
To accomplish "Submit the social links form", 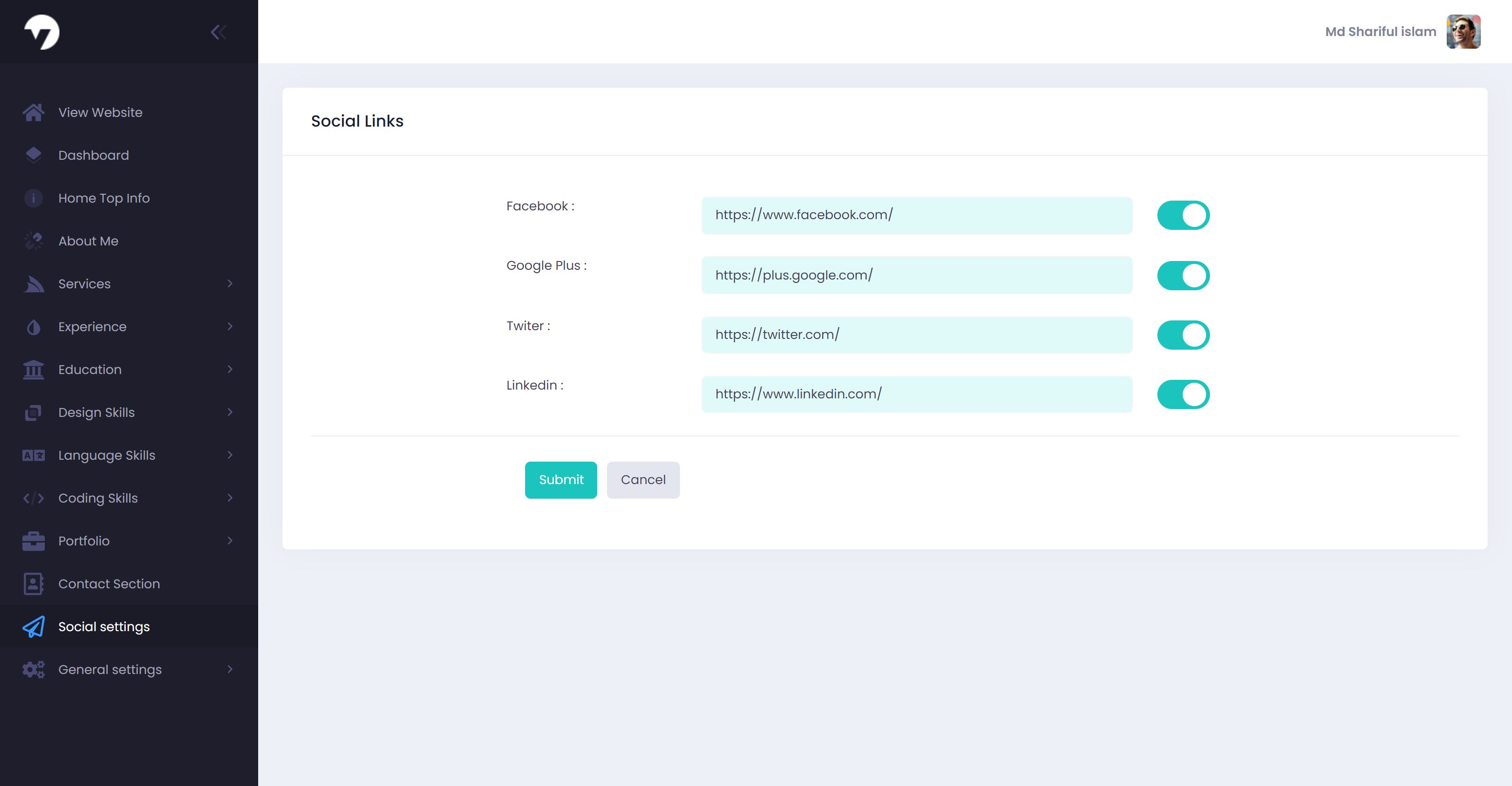I will [561, 480].
